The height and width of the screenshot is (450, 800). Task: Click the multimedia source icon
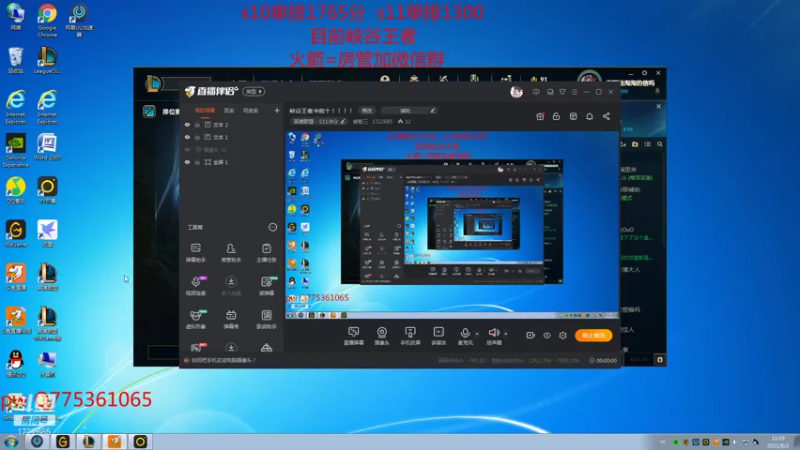(438, 336)
